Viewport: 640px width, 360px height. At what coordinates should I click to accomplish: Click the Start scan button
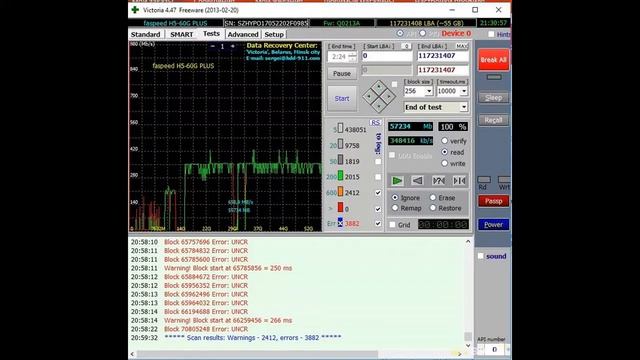click(x=342, y=98)
